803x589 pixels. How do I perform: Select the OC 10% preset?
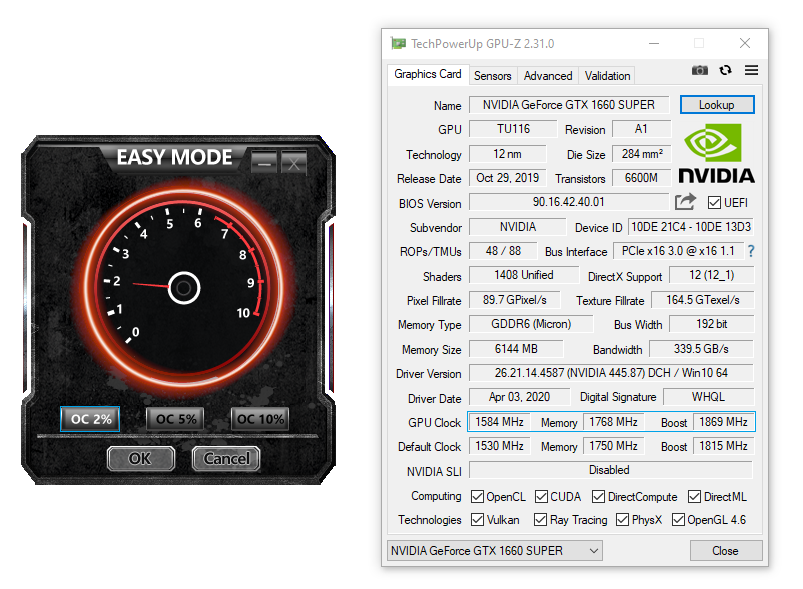[x=260, y=419]
